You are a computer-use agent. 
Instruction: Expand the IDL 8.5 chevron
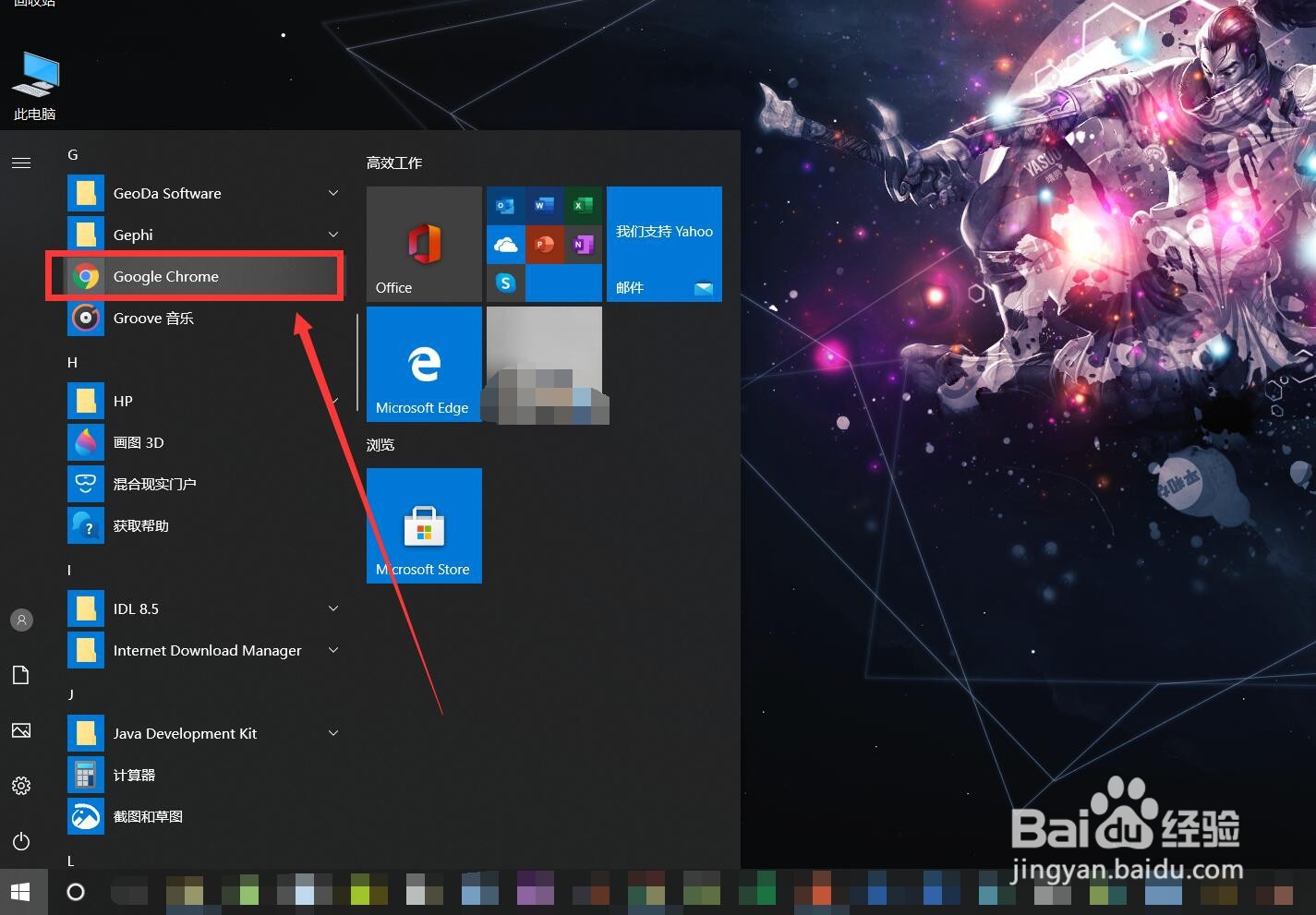click(333, 608)
